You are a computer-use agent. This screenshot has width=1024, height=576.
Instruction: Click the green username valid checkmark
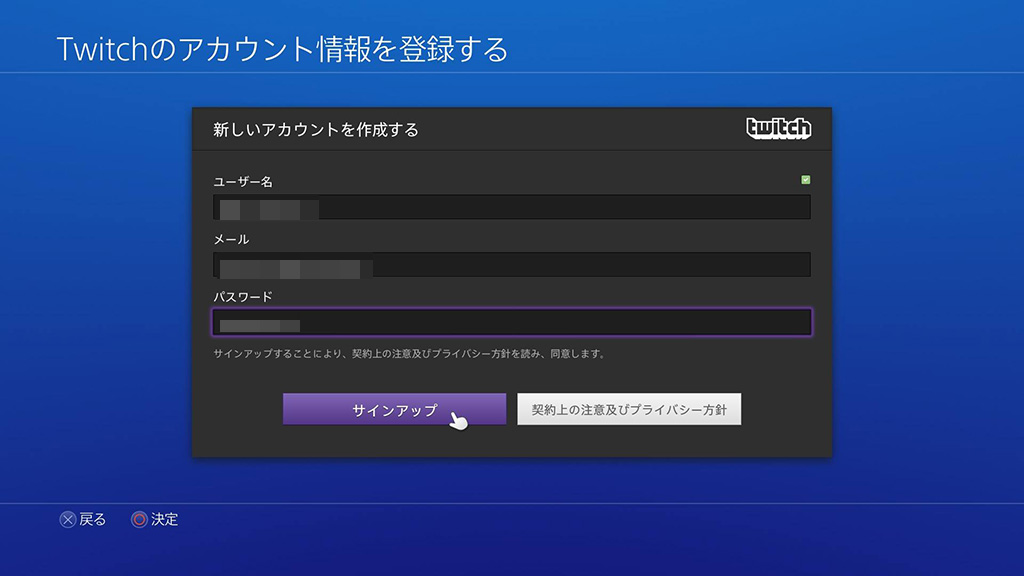point(806,180)
